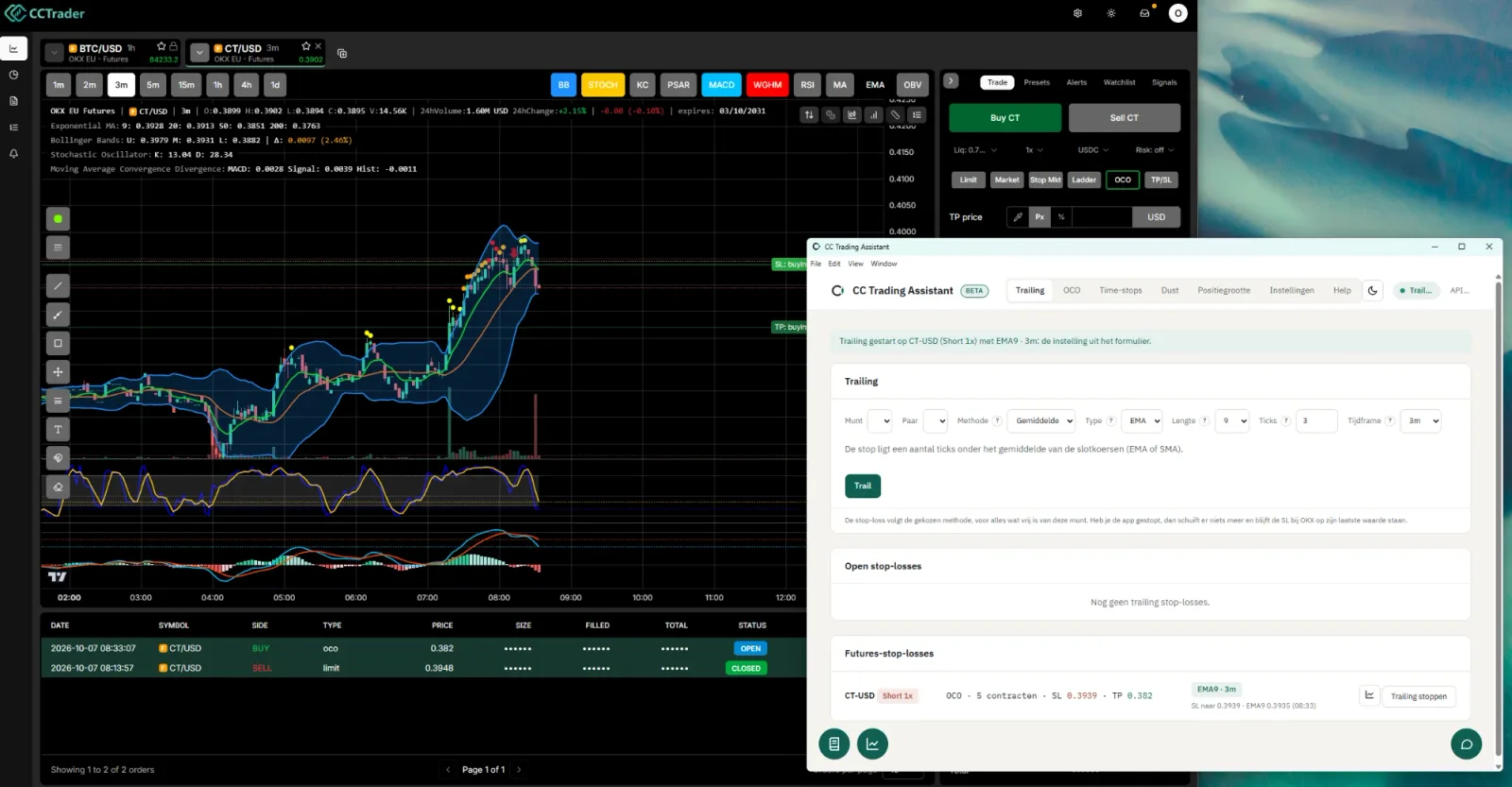Open CCTrader settings gear icon
Image resolution: width=1512 pixels, height=787 pixels.
point(1077,13)
